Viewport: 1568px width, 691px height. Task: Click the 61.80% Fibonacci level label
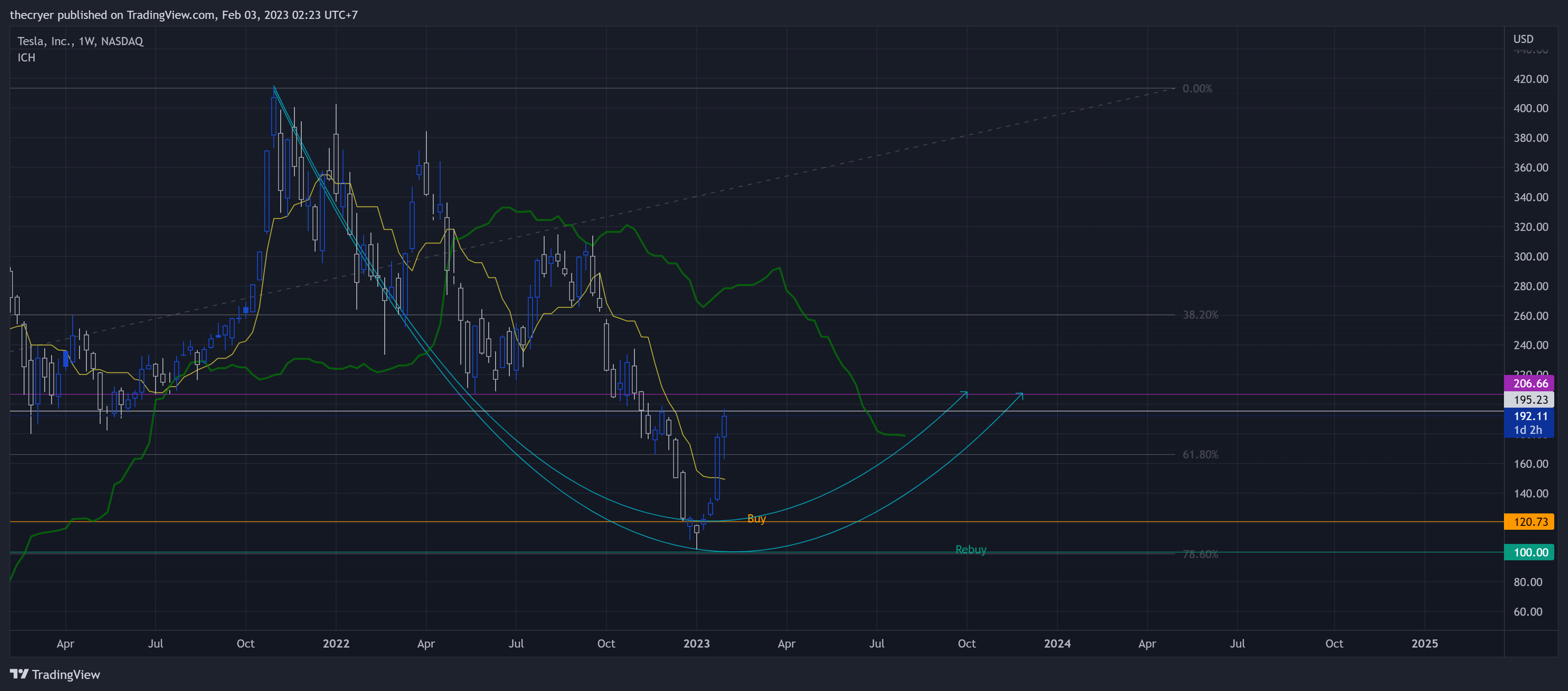click(1200, 455)
